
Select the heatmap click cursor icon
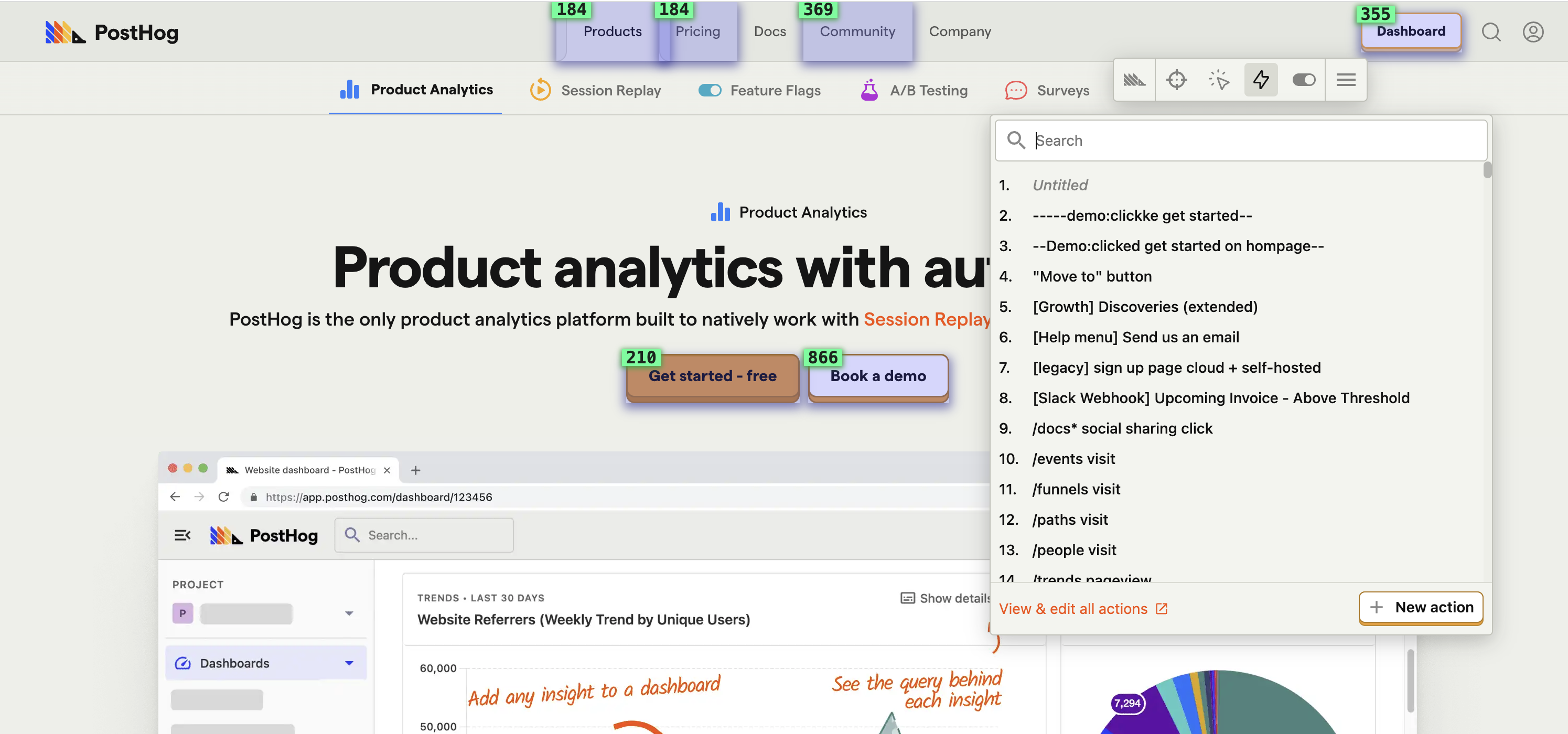point(1219,80)
